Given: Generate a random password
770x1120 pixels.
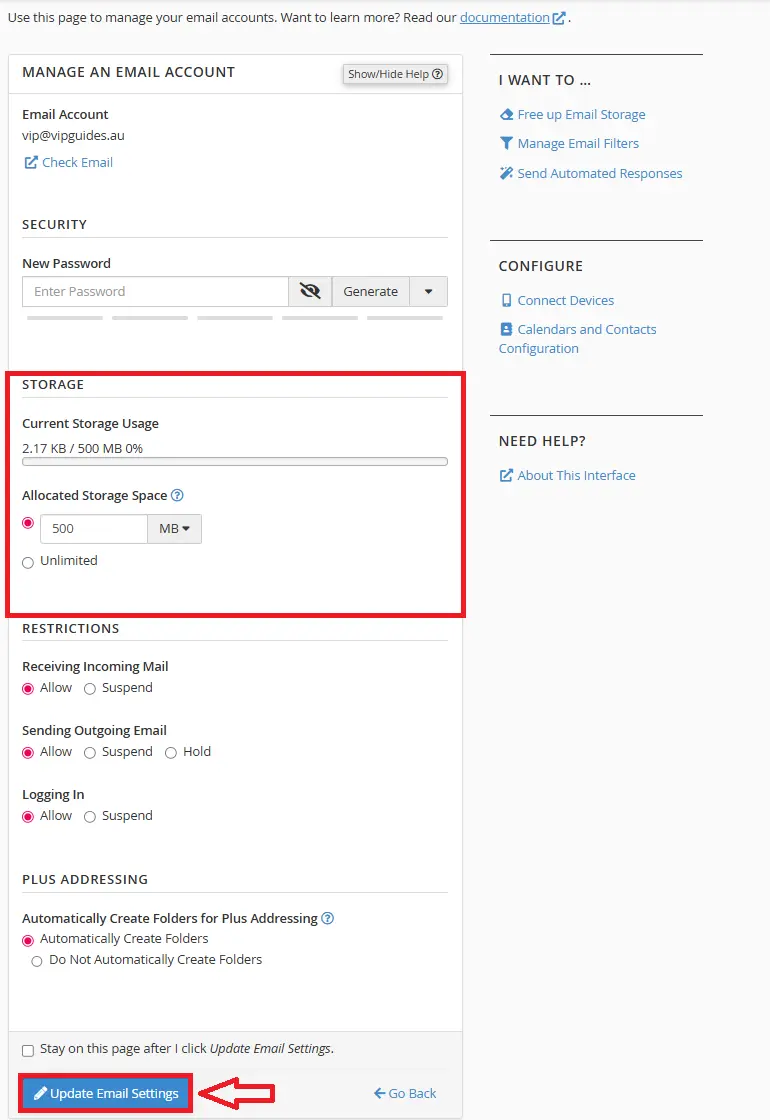Looking at the screenshot, I should coord(370,291).
